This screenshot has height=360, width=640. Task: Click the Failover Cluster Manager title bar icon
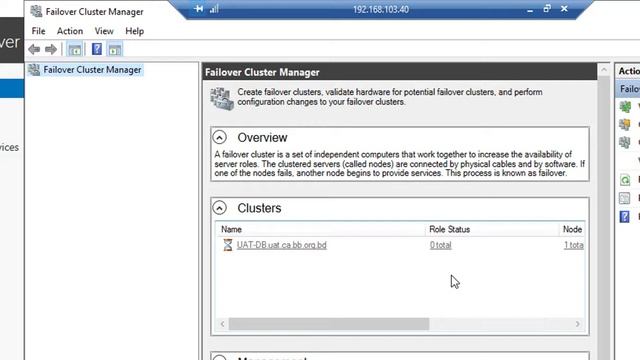tap(36, 11)
